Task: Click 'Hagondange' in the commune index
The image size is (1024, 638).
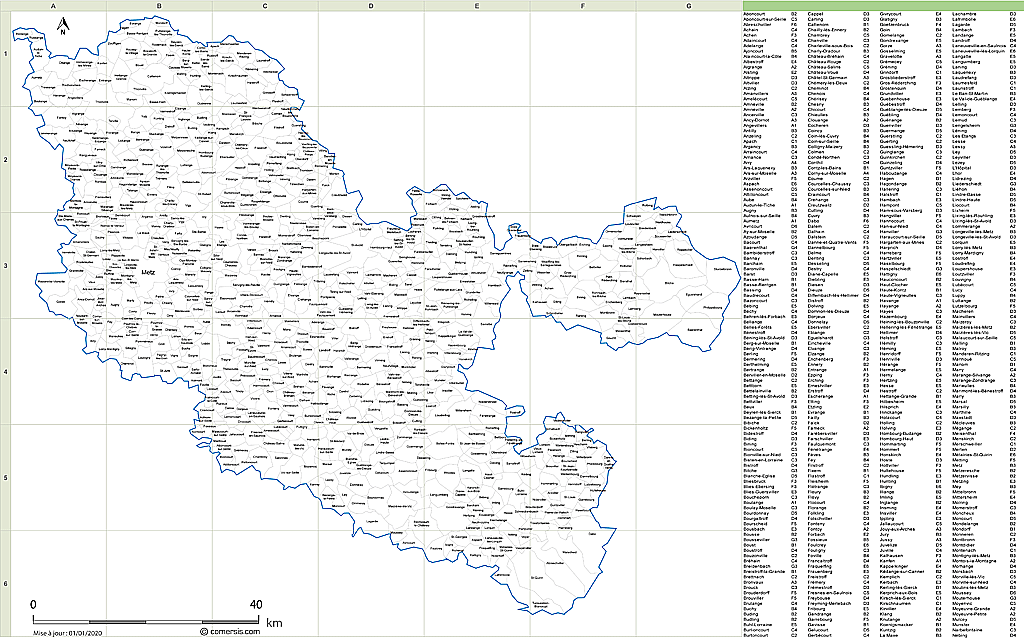Action: (893, 184)
